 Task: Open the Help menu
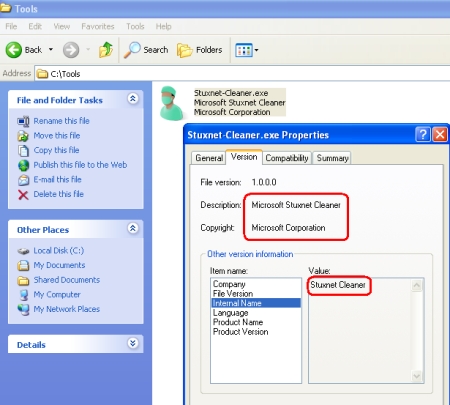coord(163,26)
